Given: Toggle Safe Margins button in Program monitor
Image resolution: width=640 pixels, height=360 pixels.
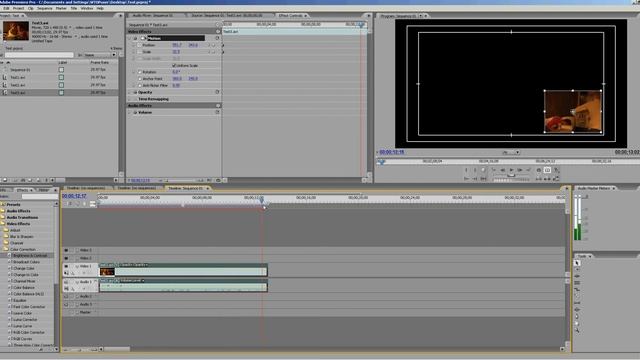Looking at the screenshot, I should [x=547, y=170].
